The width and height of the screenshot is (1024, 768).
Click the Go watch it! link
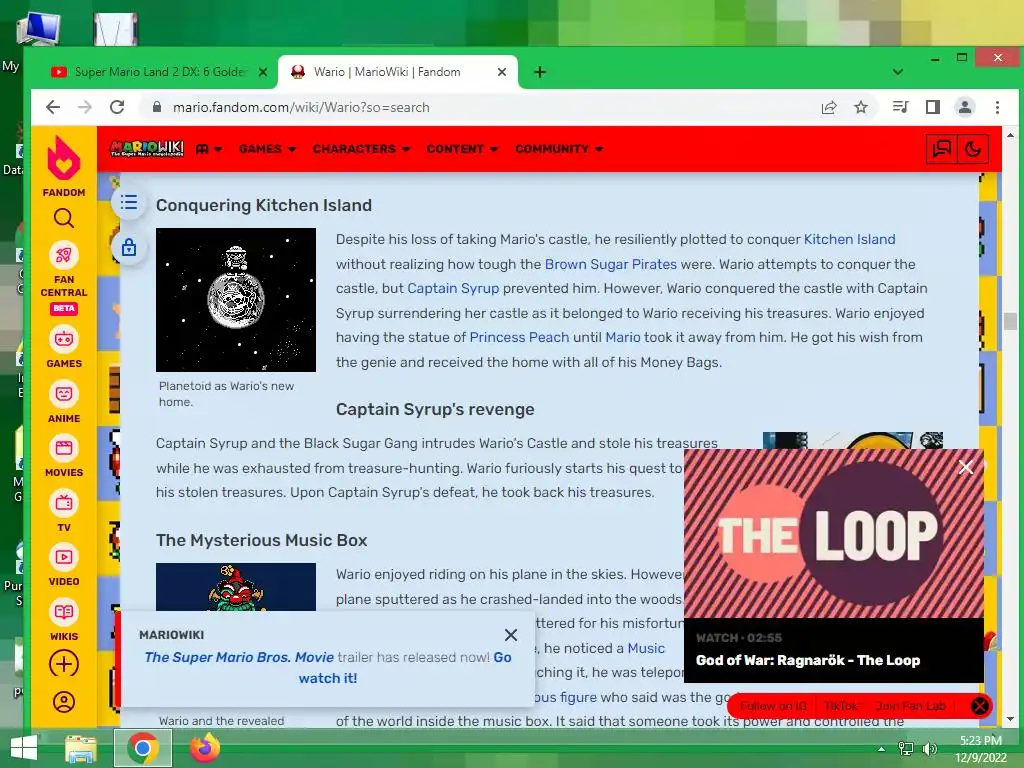coord(406,667)
